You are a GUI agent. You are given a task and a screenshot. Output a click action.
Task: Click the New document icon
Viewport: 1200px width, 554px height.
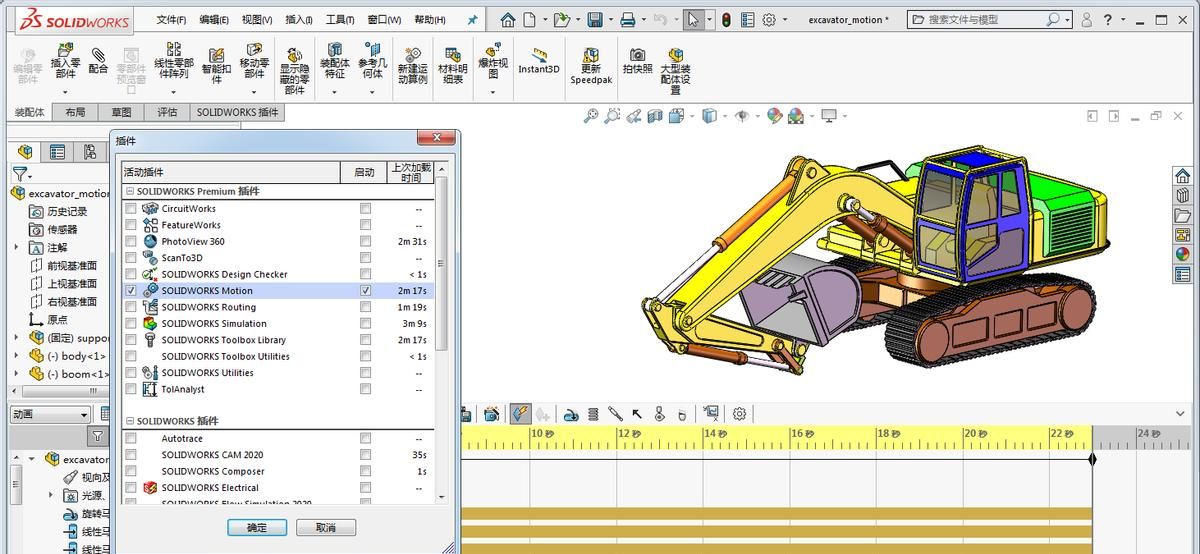[529, 19]
